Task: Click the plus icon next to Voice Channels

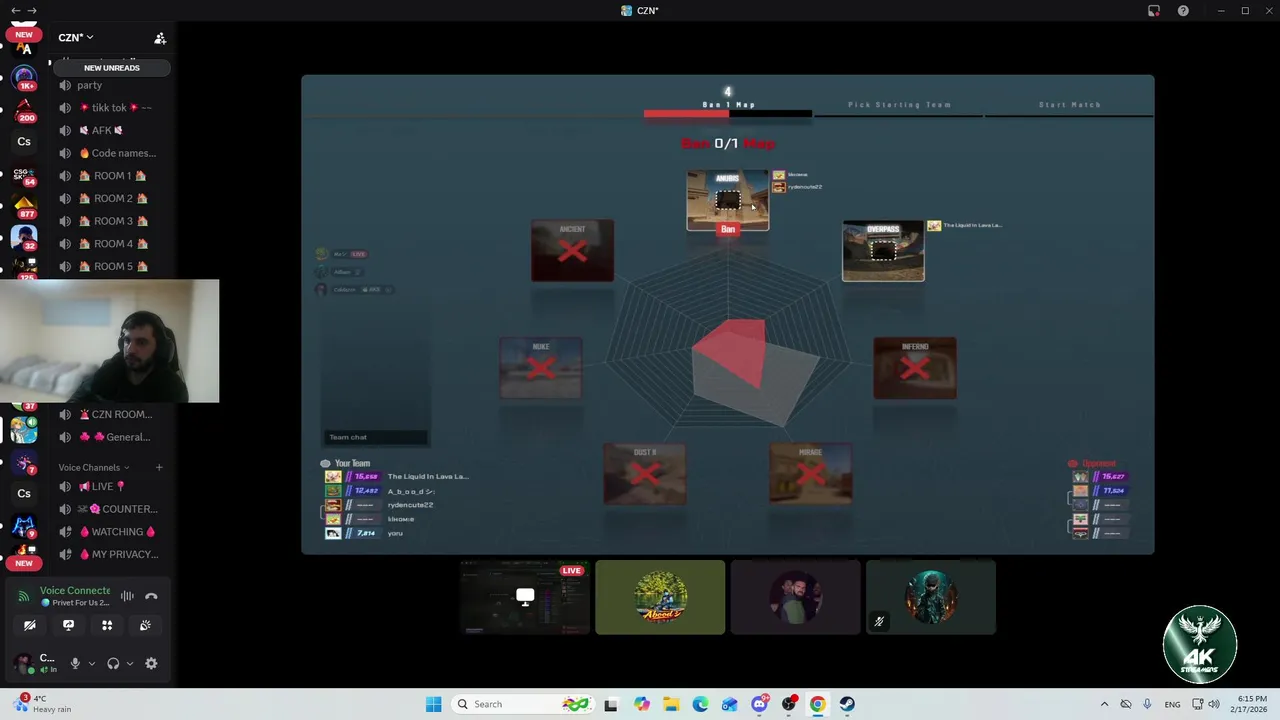Action: [158, 467]
